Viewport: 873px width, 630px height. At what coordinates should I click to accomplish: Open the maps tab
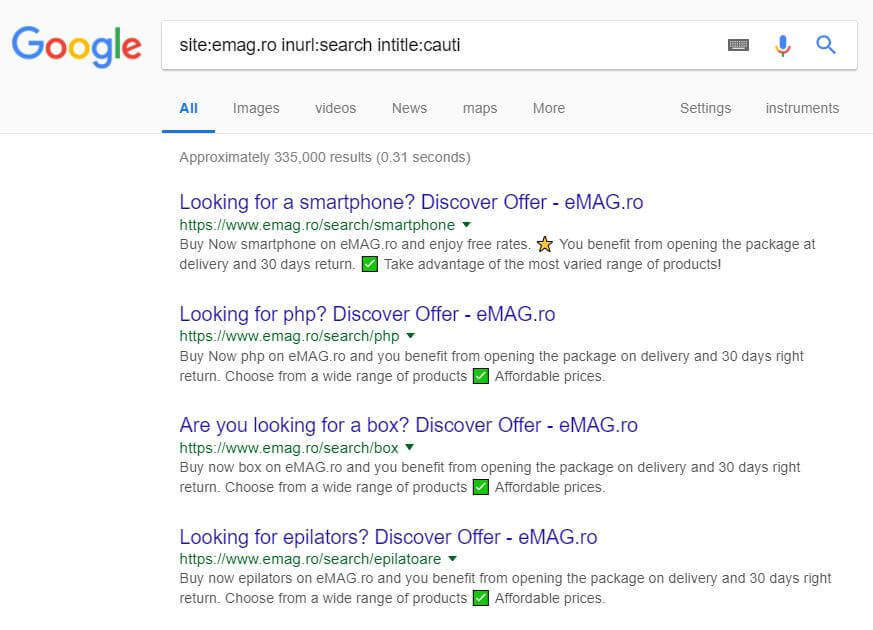point(480,109)
